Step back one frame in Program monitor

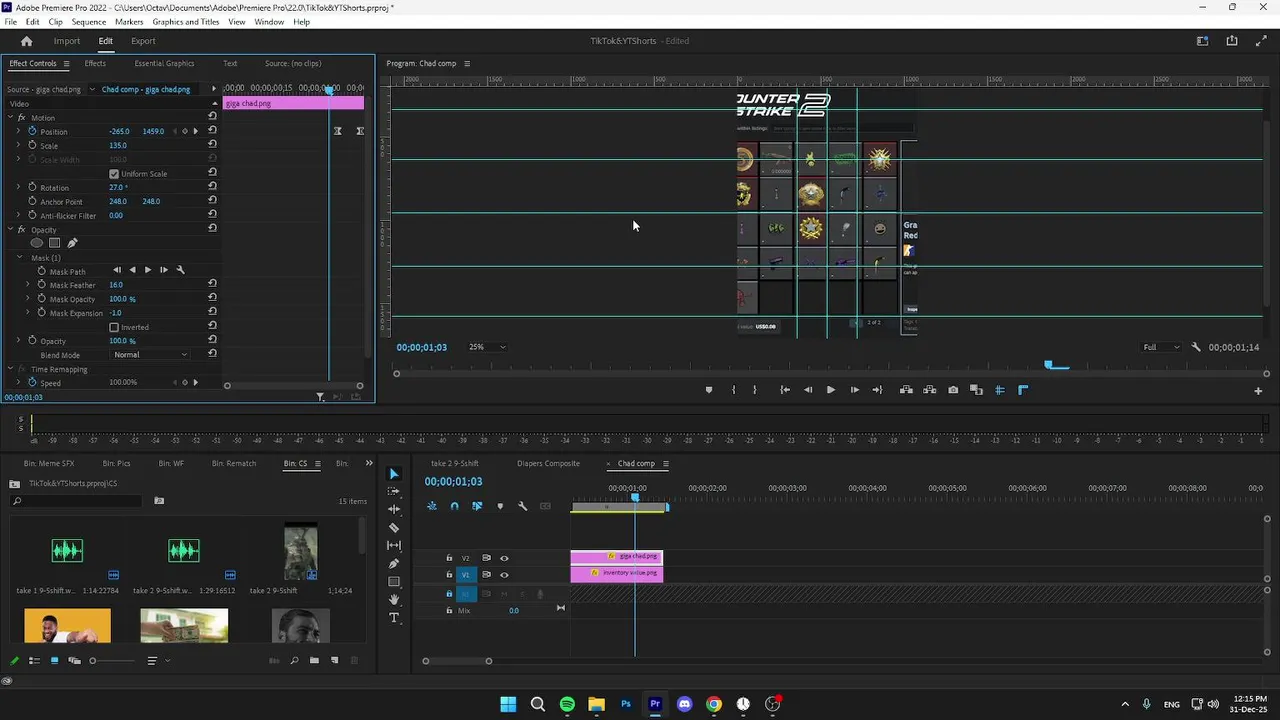[x=808, y=390]
